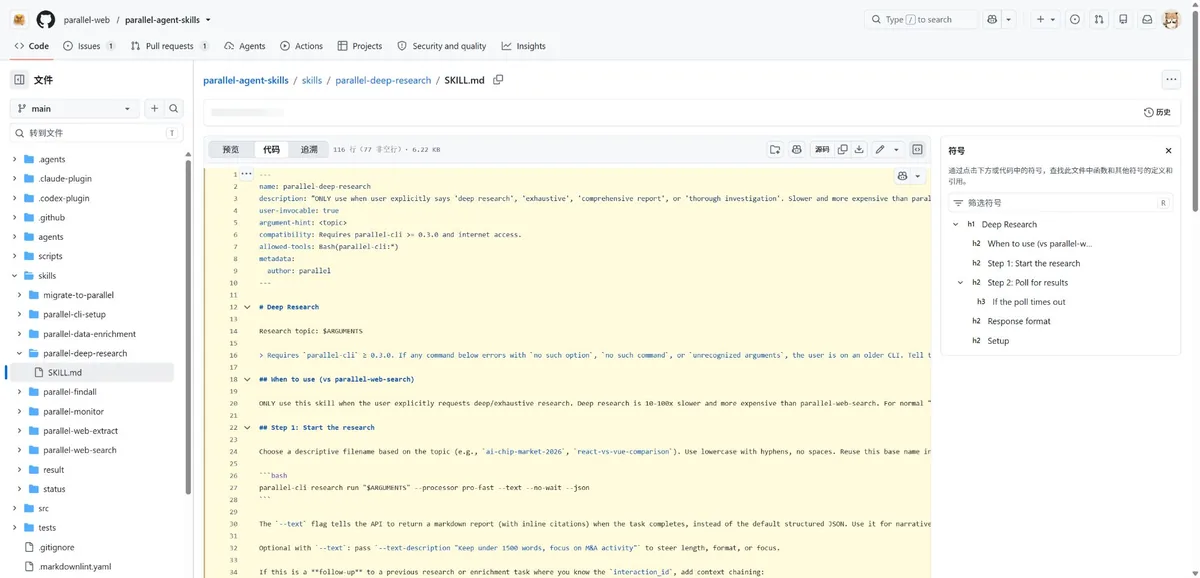1200x578 pixels.
Task: Open main branch selector dropdown
Action: [75, 108]
